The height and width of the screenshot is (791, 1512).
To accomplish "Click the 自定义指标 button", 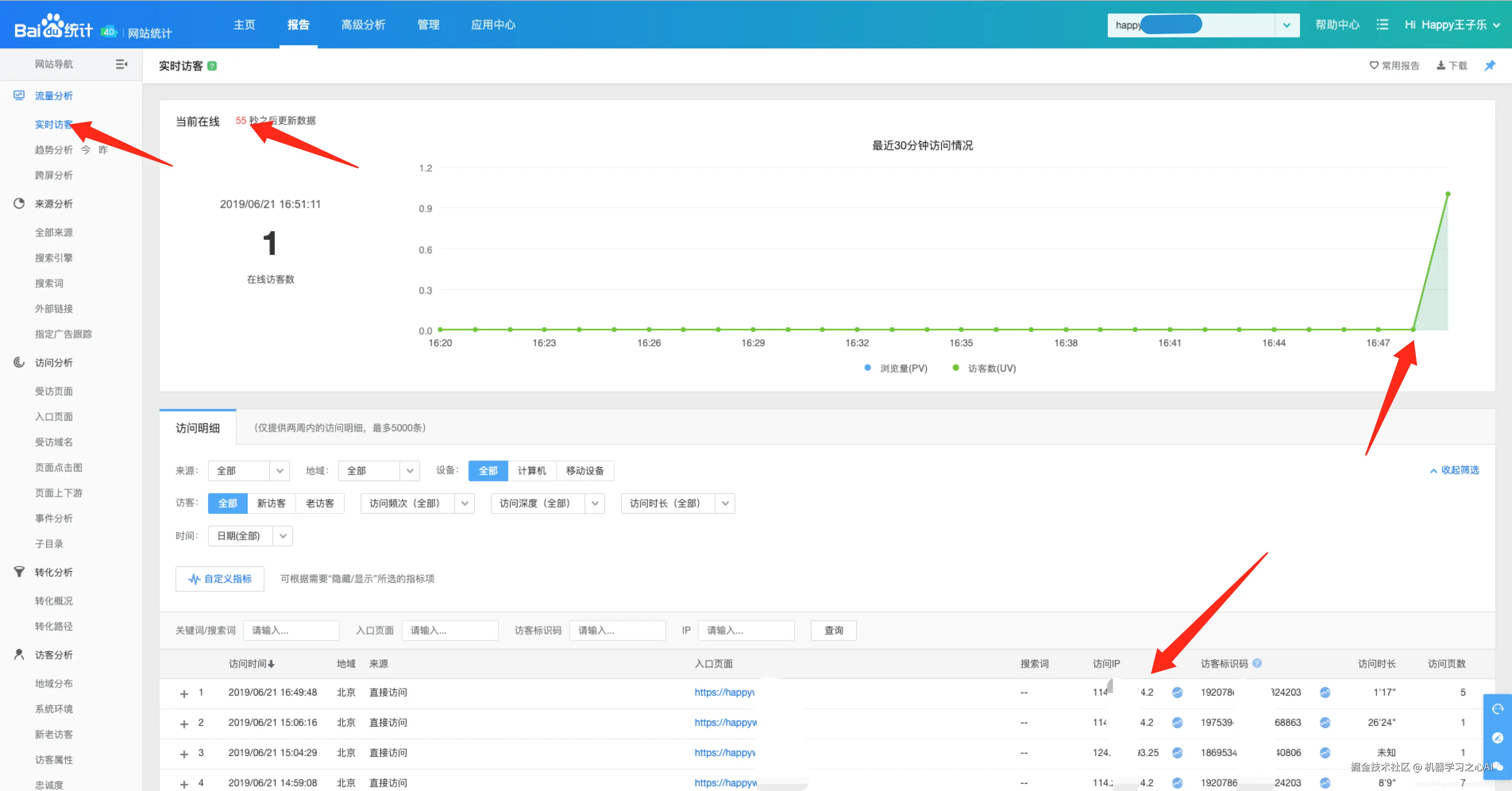I will point(220,579).
